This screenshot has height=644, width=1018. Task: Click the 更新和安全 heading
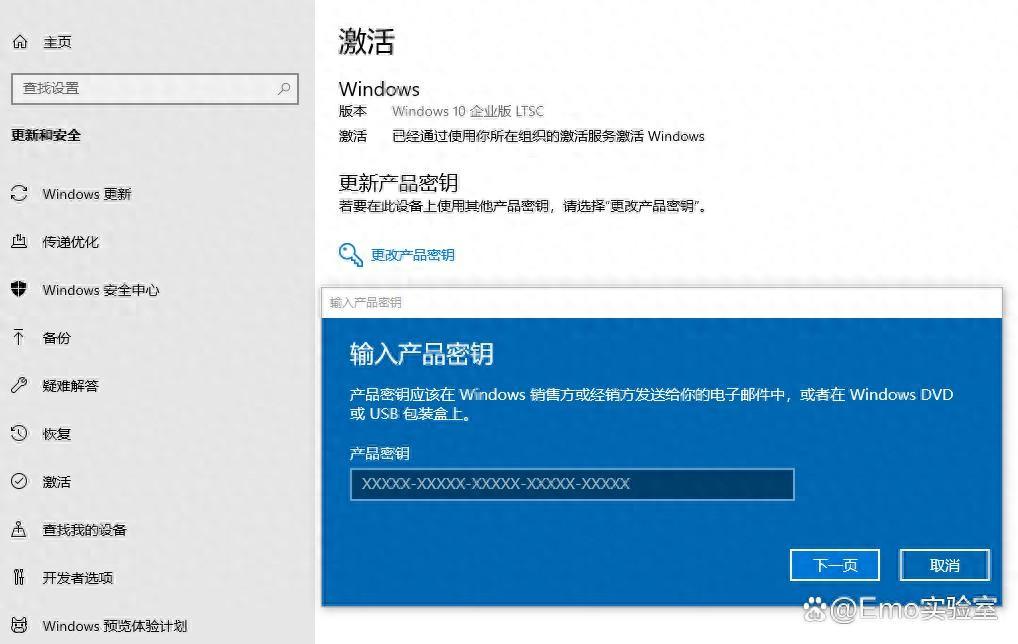click(x=46, y=135)
